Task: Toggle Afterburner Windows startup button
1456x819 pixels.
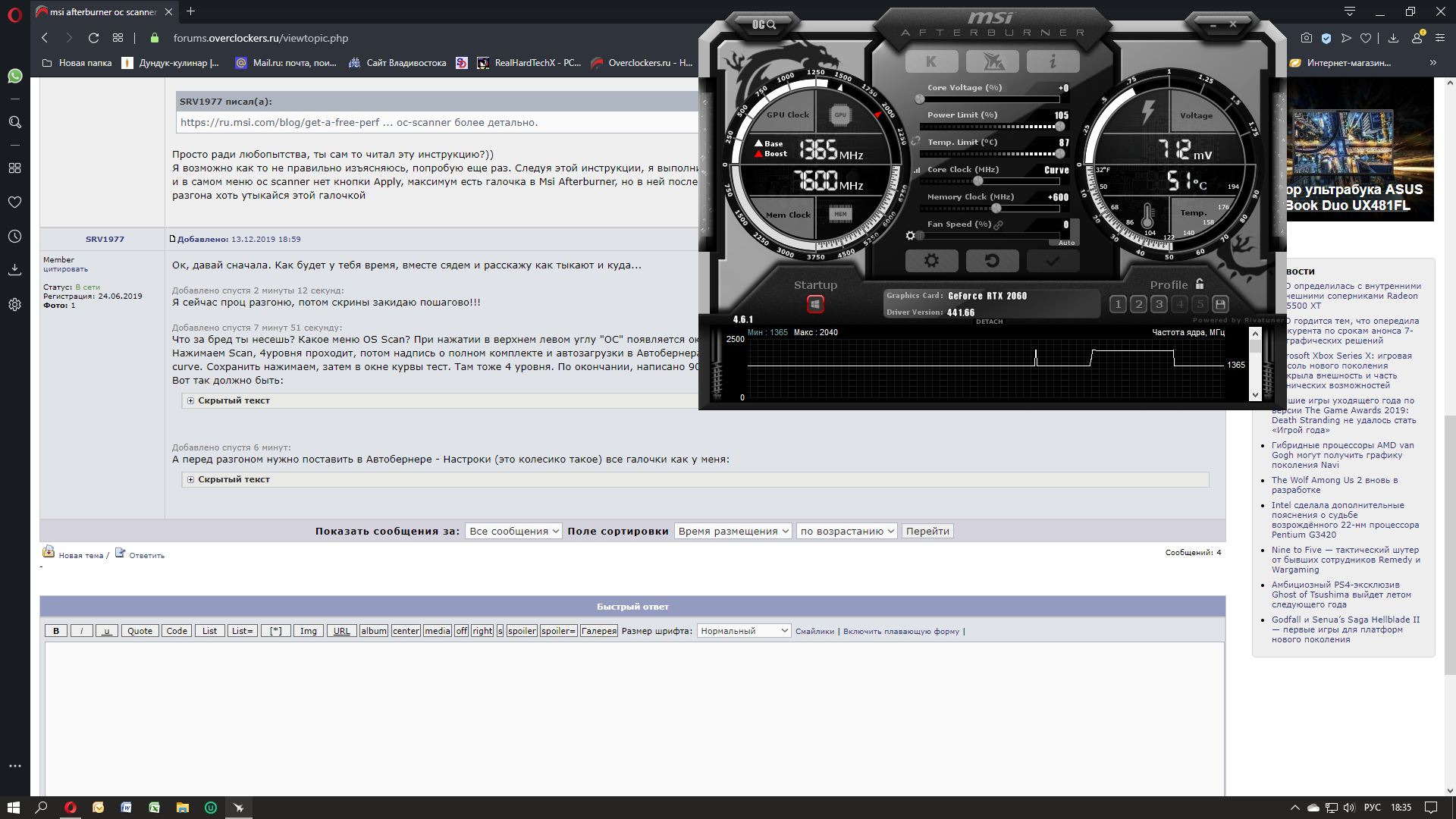Action: [x=815, y=304]
